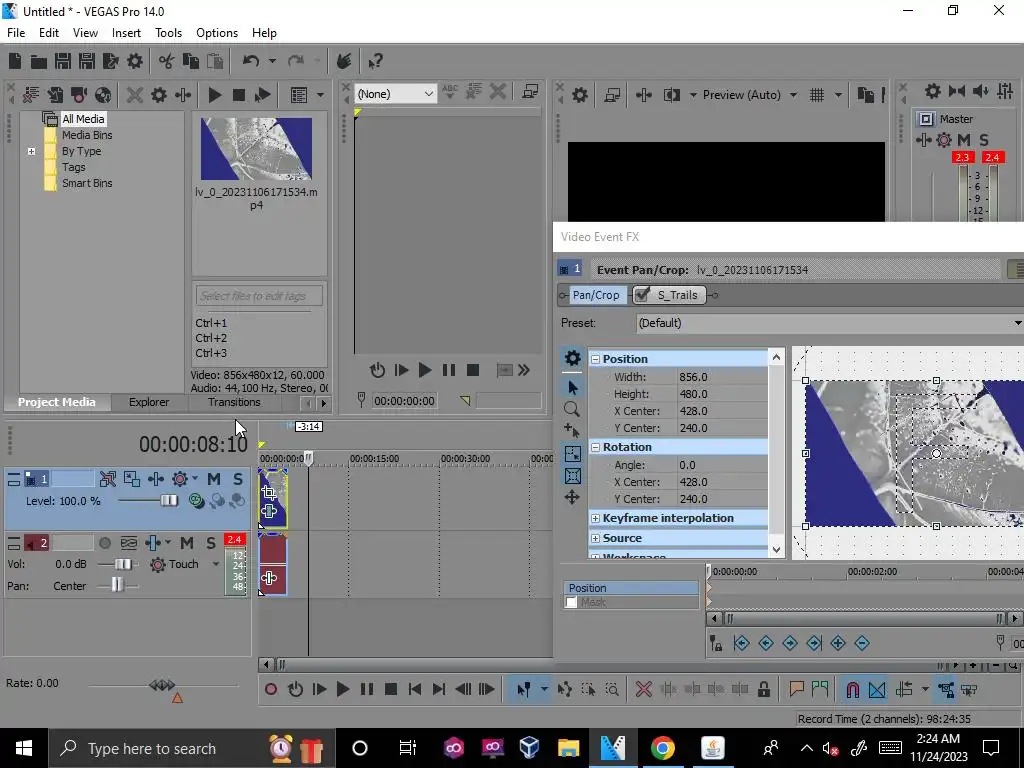Click audio track Pan slider handle
Viewport: 1024px width, 768px height.
click(116, 585)
